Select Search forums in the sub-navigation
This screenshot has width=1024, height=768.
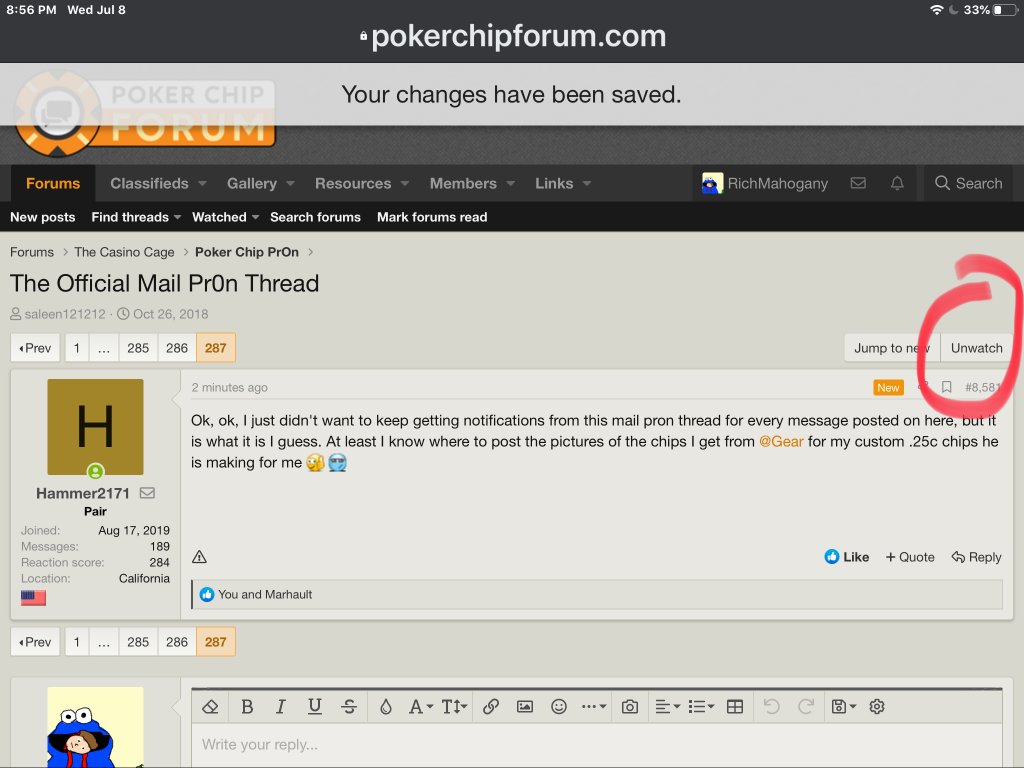point(315,217)
